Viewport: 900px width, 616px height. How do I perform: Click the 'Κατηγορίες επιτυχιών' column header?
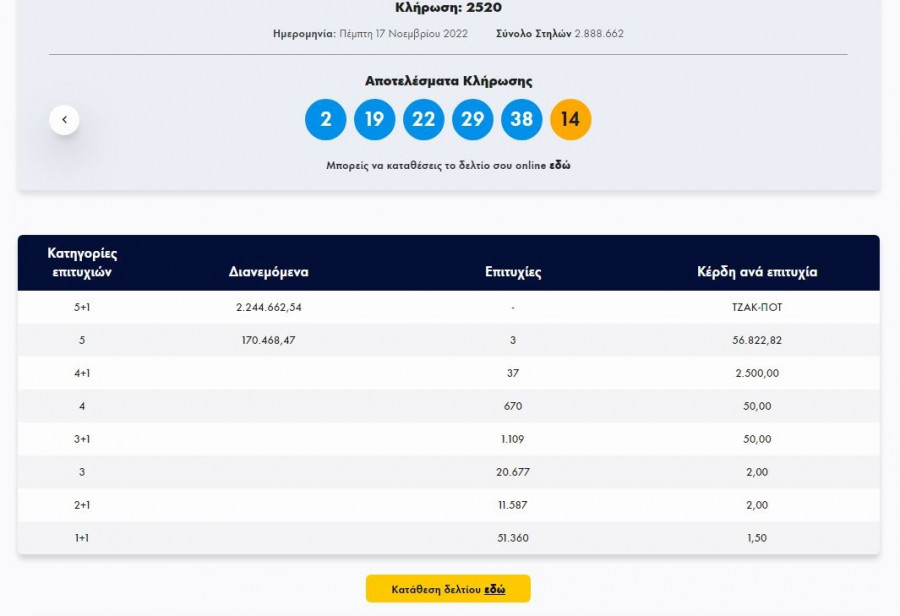82,262
